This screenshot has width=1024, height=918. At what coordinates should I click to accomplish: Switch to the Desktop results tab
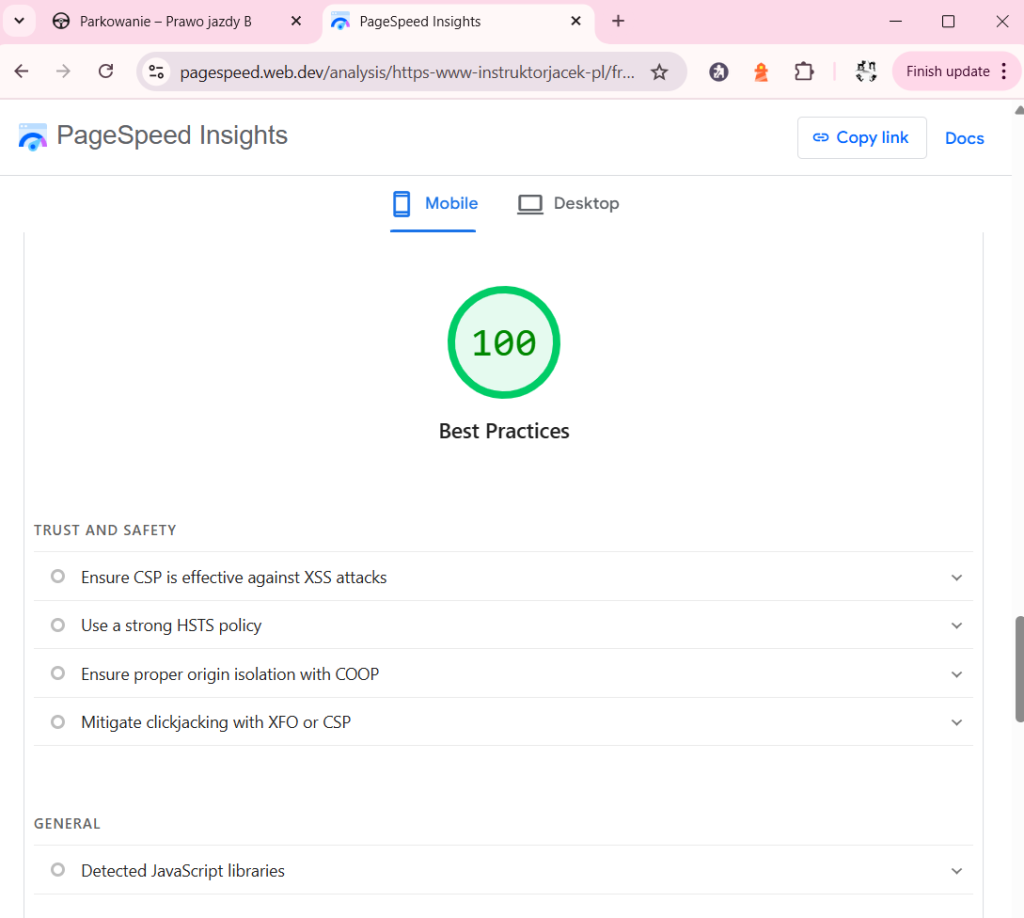click(568, 204)
